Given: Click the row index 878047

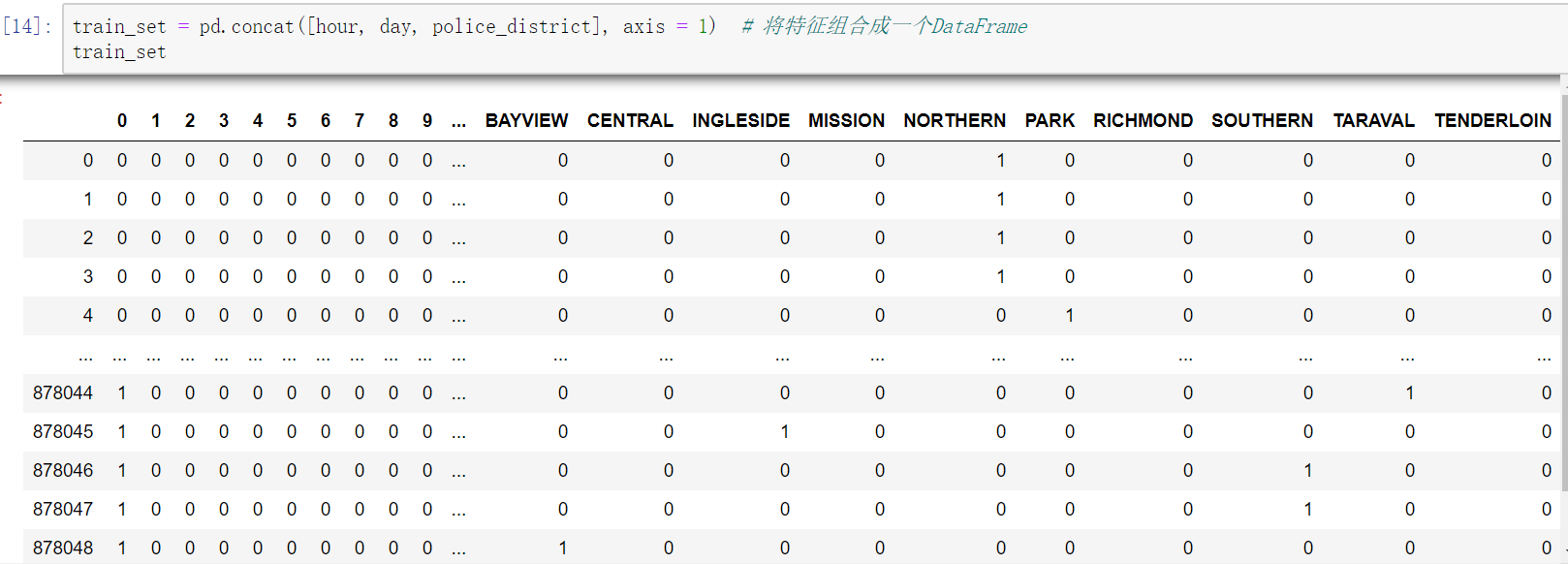Looking at the screenshot, I should coord(63,509).
